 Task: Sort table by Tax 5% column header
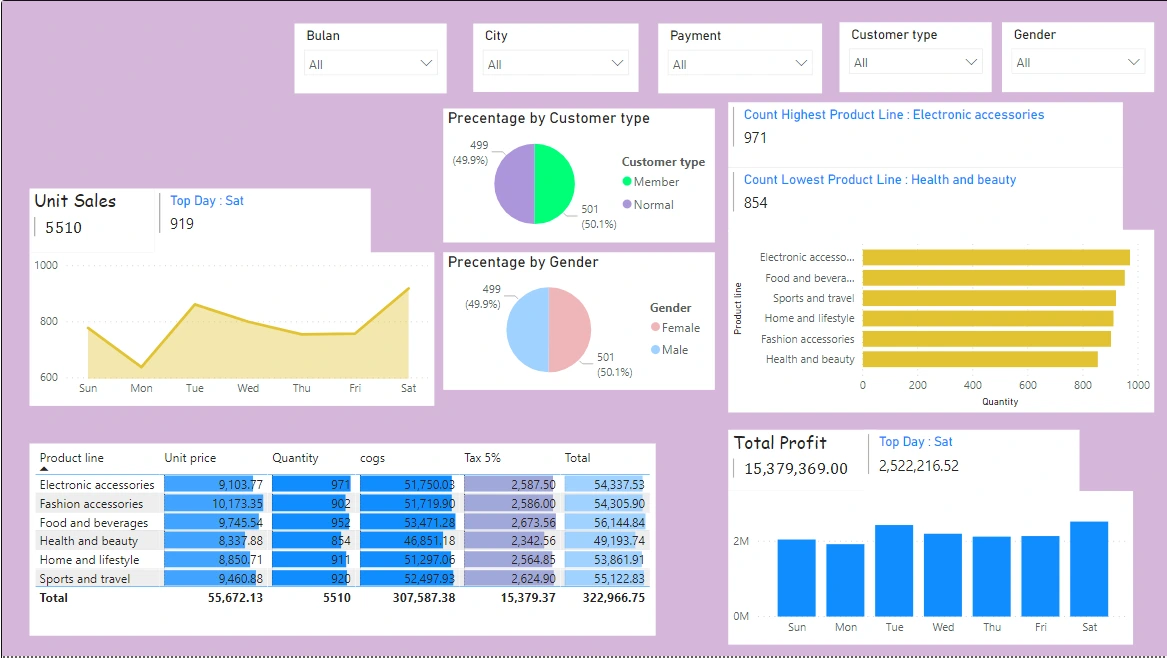tap(482, 458)
